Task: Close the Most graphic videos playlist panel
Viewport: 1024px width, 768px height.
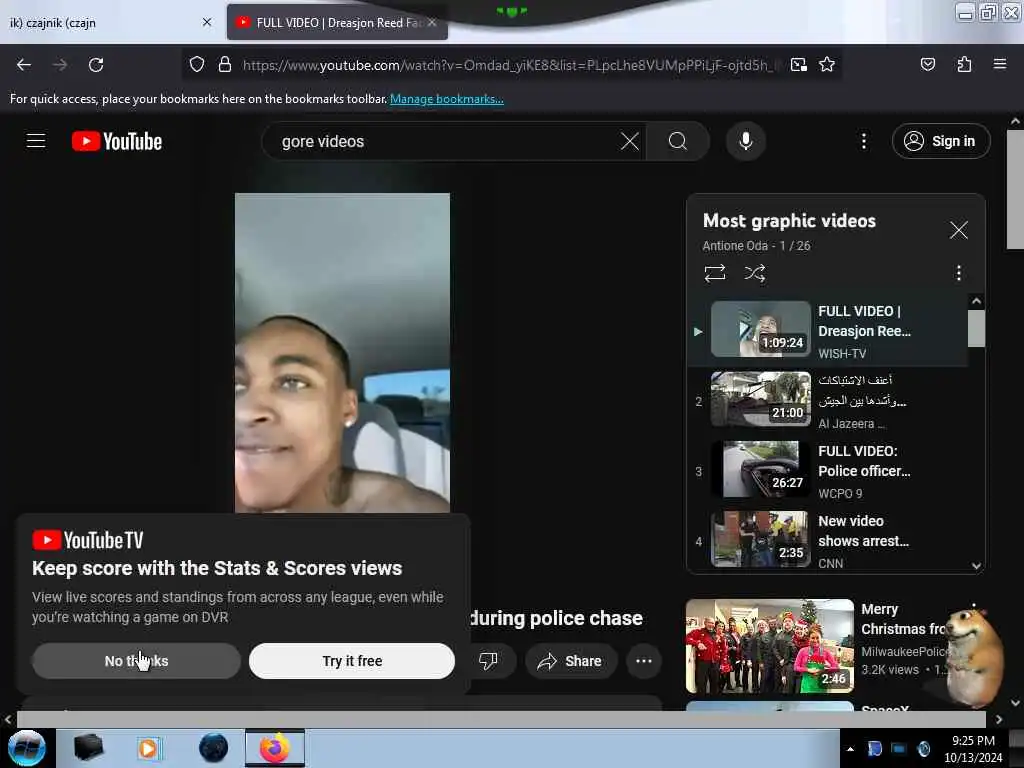Action: [959, 230]
